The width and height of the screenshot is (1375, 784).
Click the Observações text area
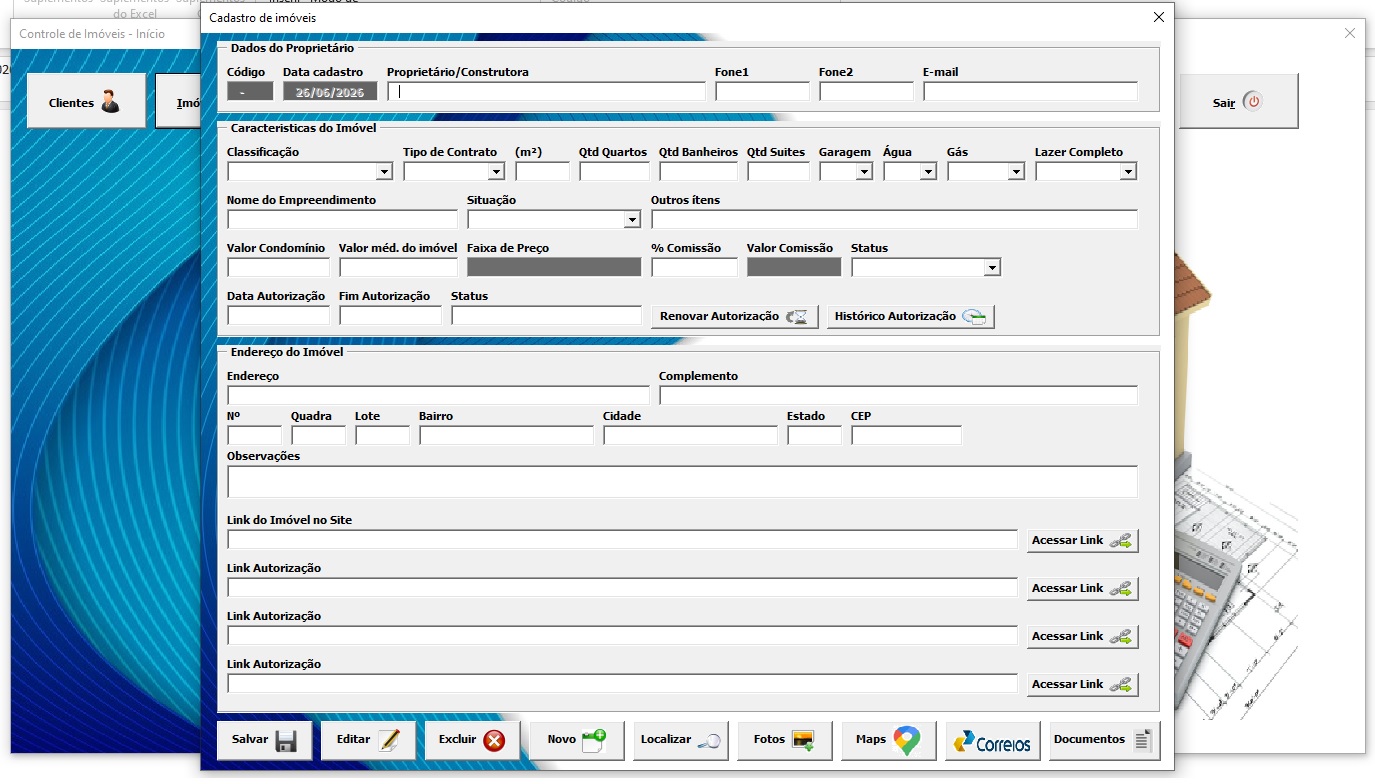[x=682, y=482]
